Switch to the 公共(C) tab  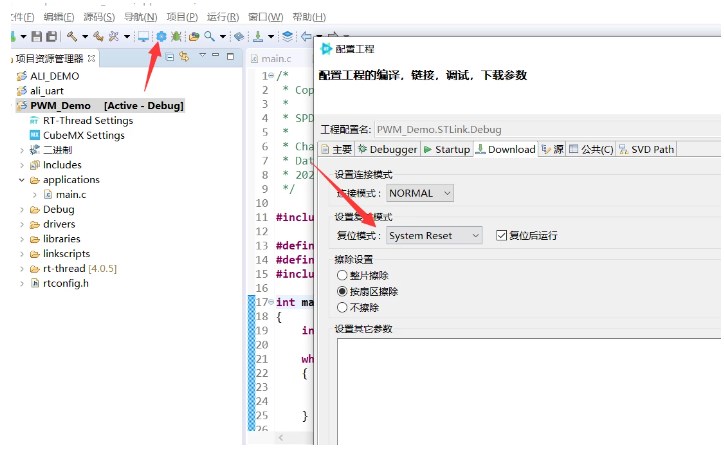[591, 149]
